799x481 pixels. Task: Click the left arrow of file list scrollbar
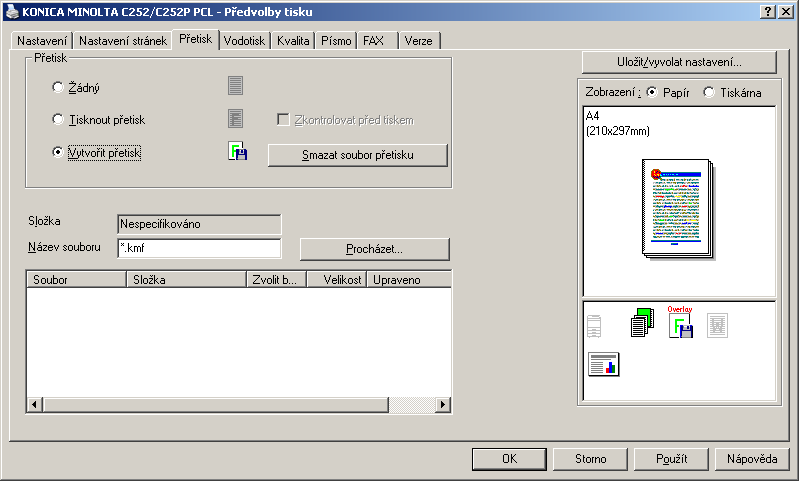[x=34, y=405]
